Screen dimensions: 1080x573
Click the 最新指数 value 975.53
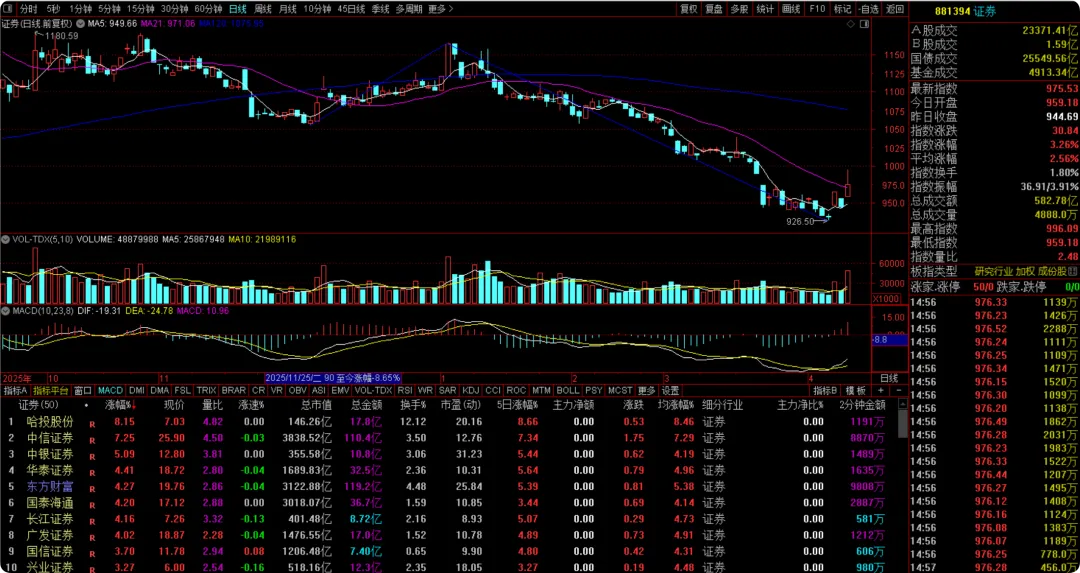(1061, 88)
